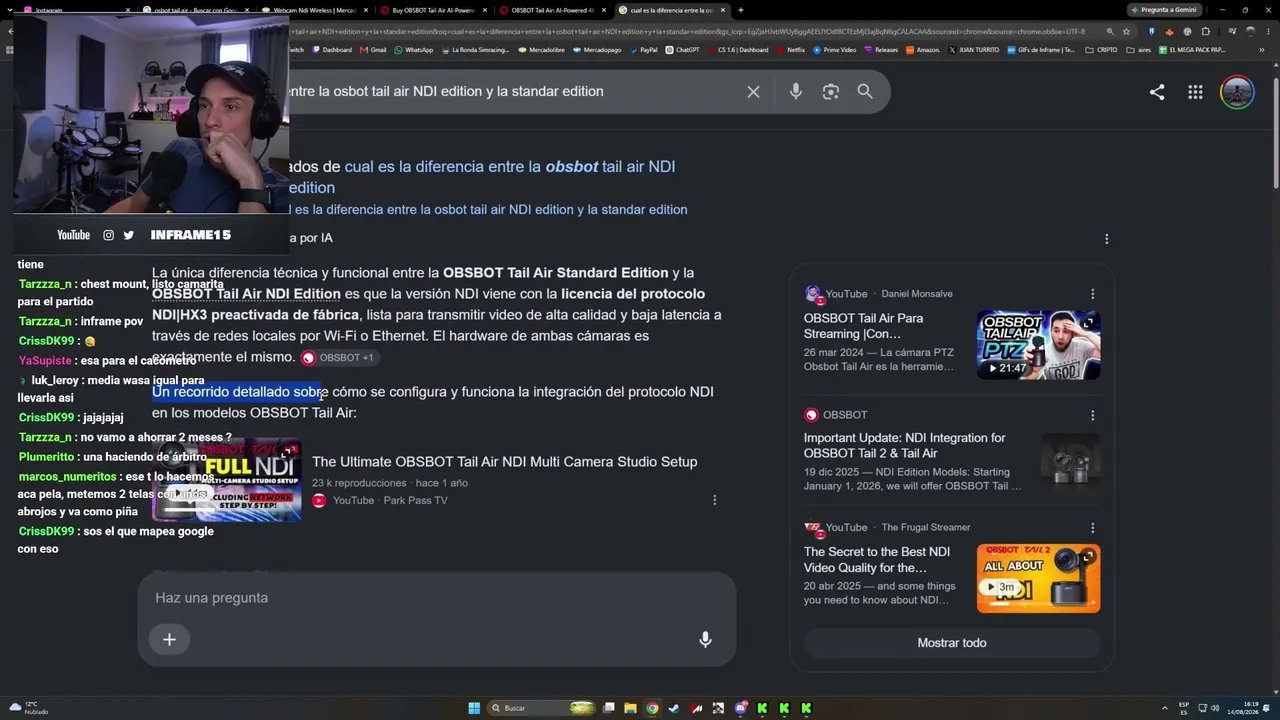Image resolution: width=1280 pixels, height=720 pixels.
Task: Open the network status tray icon
Action: pos(1203,708)
